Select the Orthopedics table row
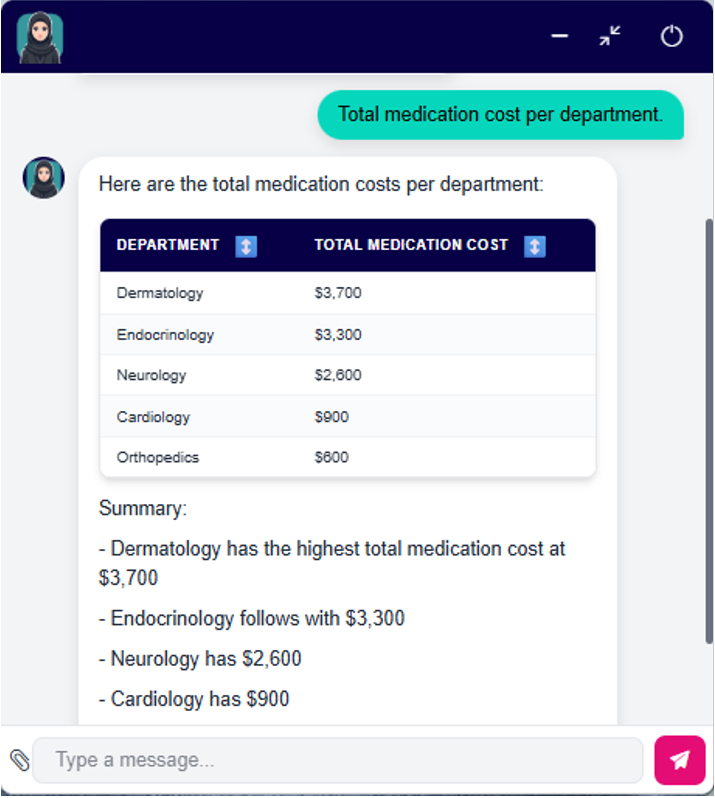Screen dimensions: 715x798 click(x=347, y=458)
